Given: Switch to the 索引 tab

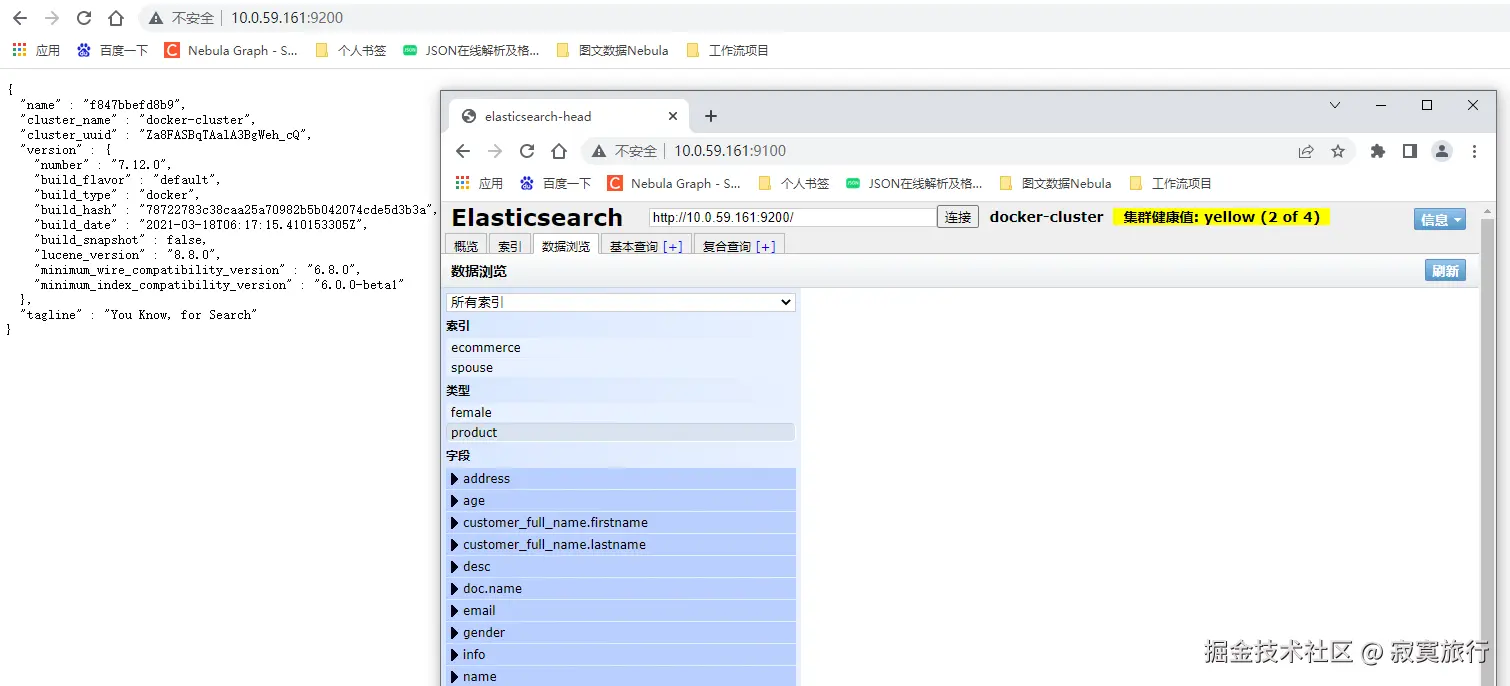Looking at the screenshot, I should [510, 246].
